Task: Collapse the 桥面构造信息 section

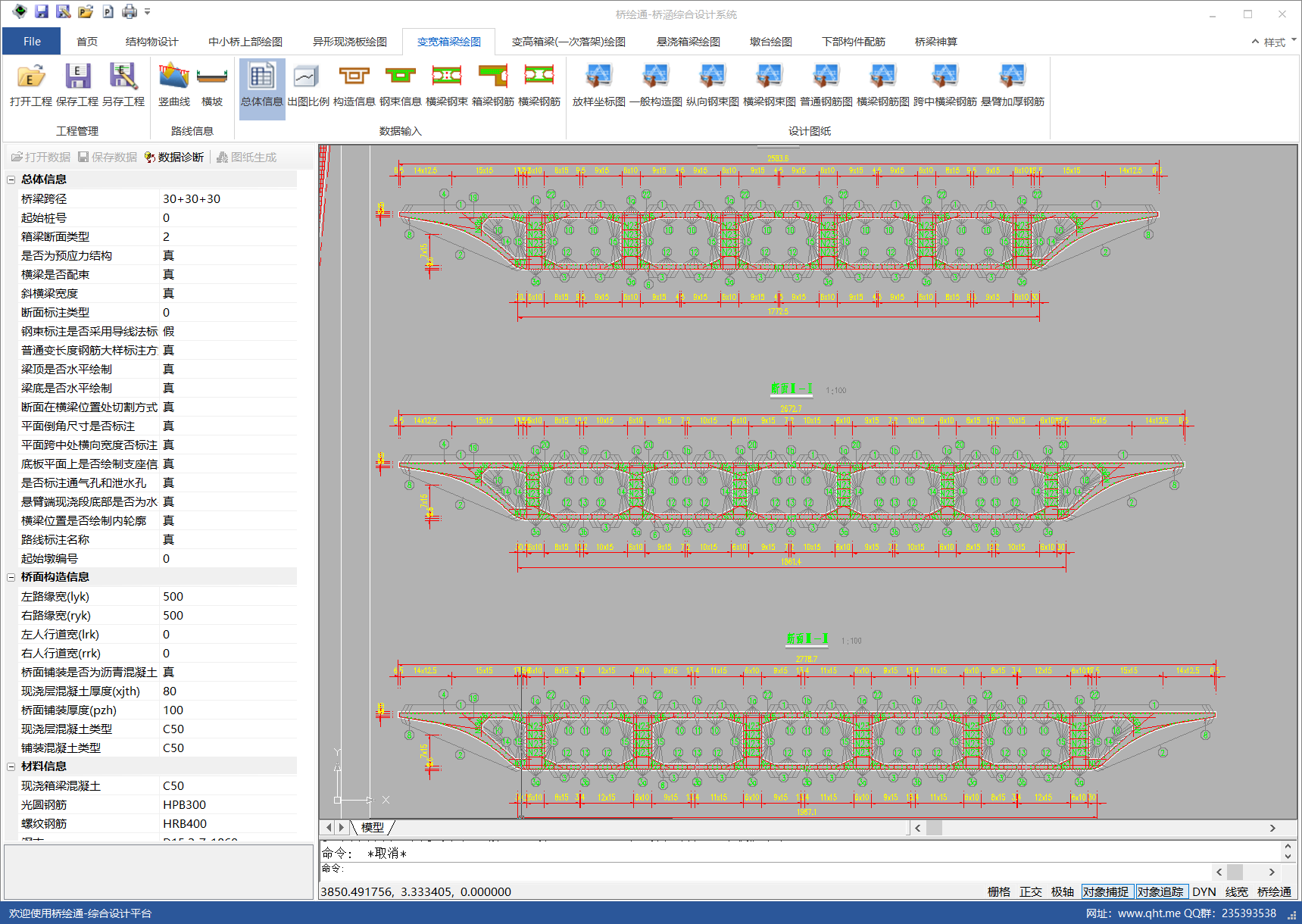Action: point(11,577)
